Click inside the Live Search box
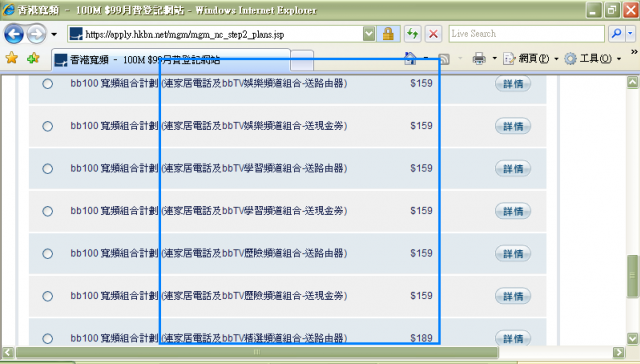Viewport: 640px width, 364px height. pyautogui.click(x=526, y=34)
